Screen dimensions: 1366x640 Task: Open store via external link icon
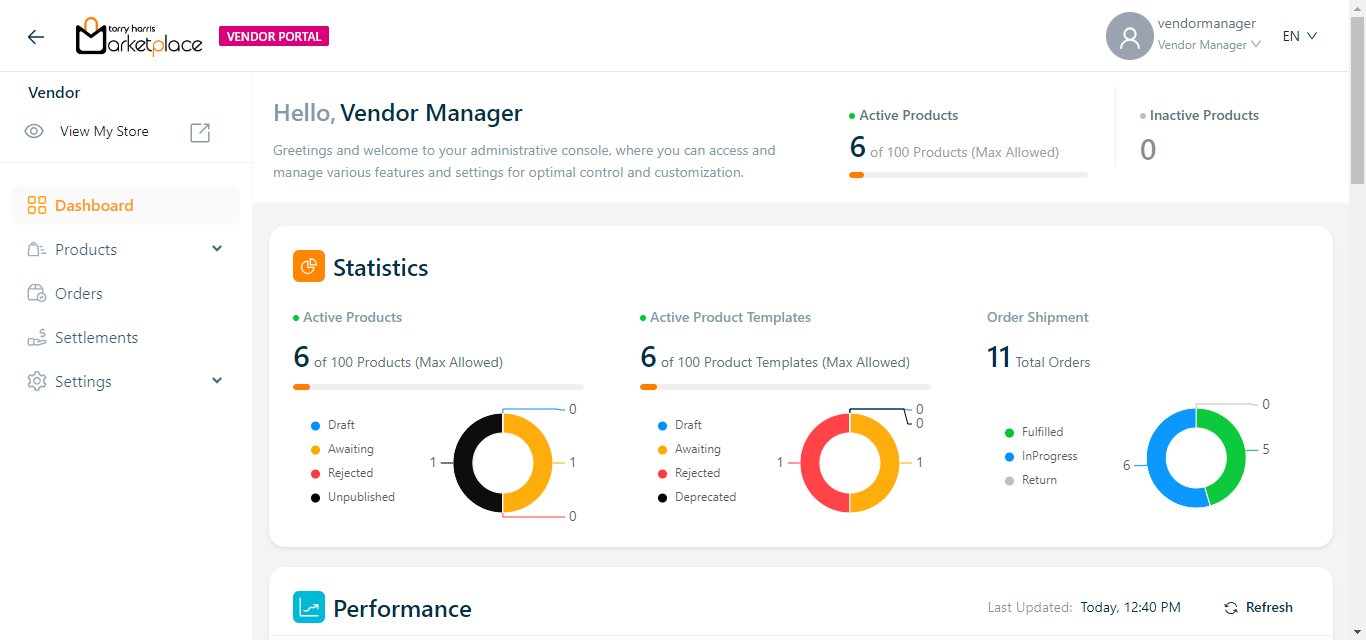coord(200,132)
